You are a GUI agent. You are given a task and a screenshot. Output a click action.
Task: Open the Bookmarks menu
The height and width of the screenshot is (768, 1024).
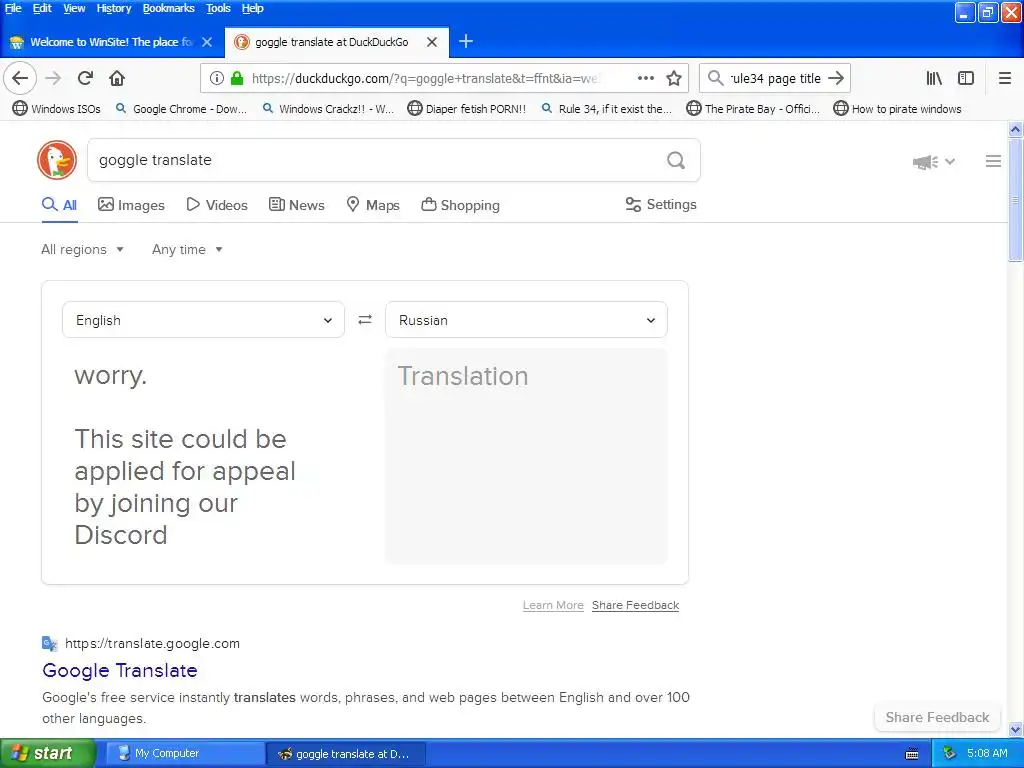click(168, 8)
